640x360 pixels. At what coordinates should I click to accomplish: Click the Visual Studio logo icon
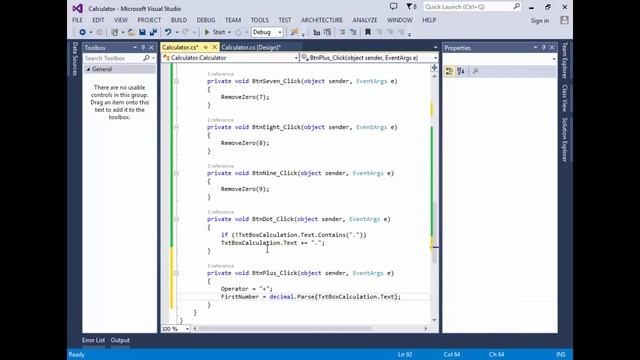coord(77,8)
